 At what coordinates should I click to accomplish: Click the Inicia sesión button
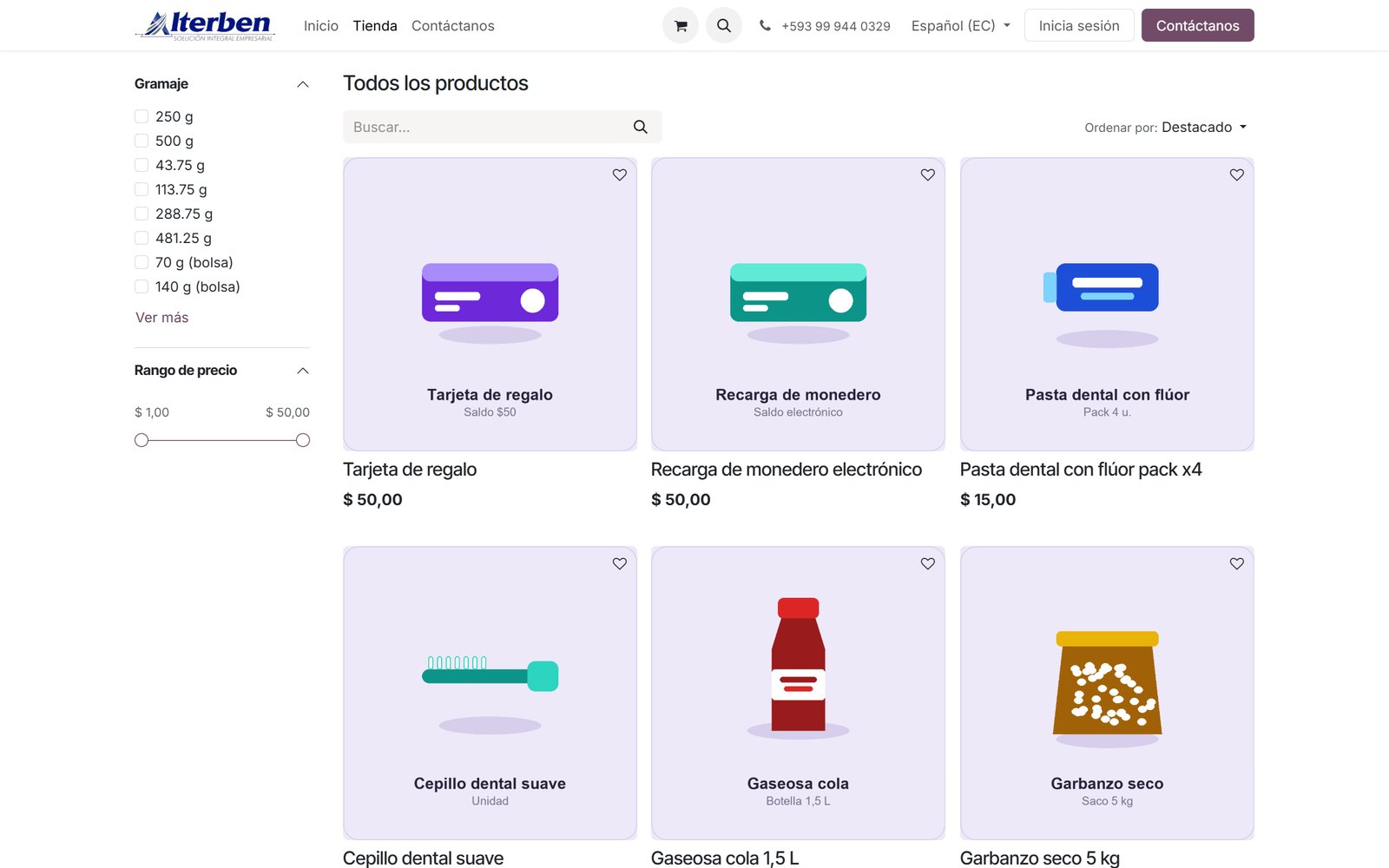(x=1079, y=26)
